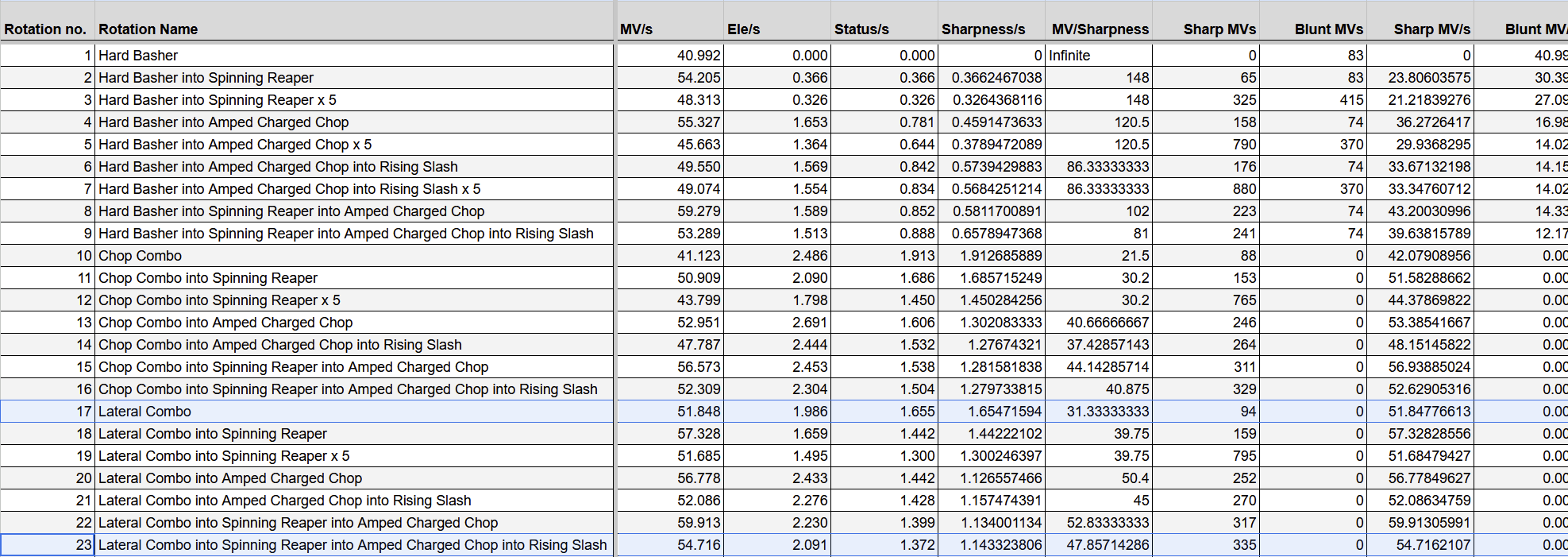Click 'Lateral Combo into Spinning Reaper' cell

(x=354, y=434)
